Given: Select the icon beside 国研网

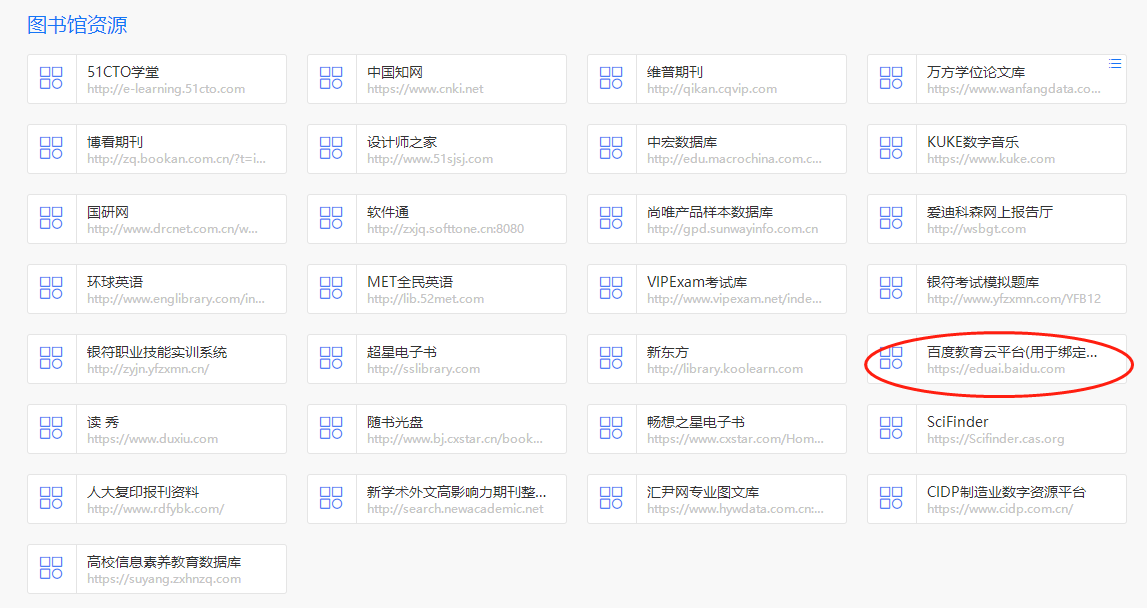Looking at the screenshot, I should click(51, 218).
